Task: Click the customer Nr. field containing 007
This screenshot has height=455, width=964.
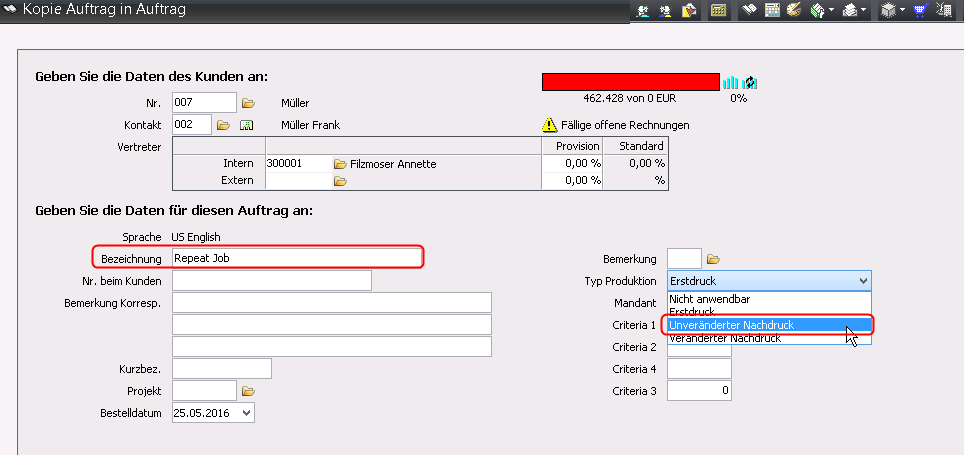Action: [x=204, y=103]
